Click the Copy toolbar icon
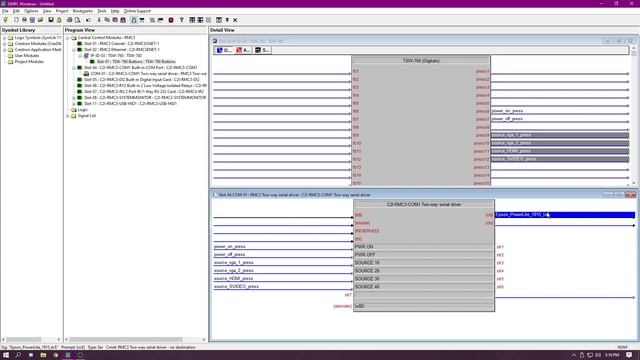 click(x=107, y=20)
